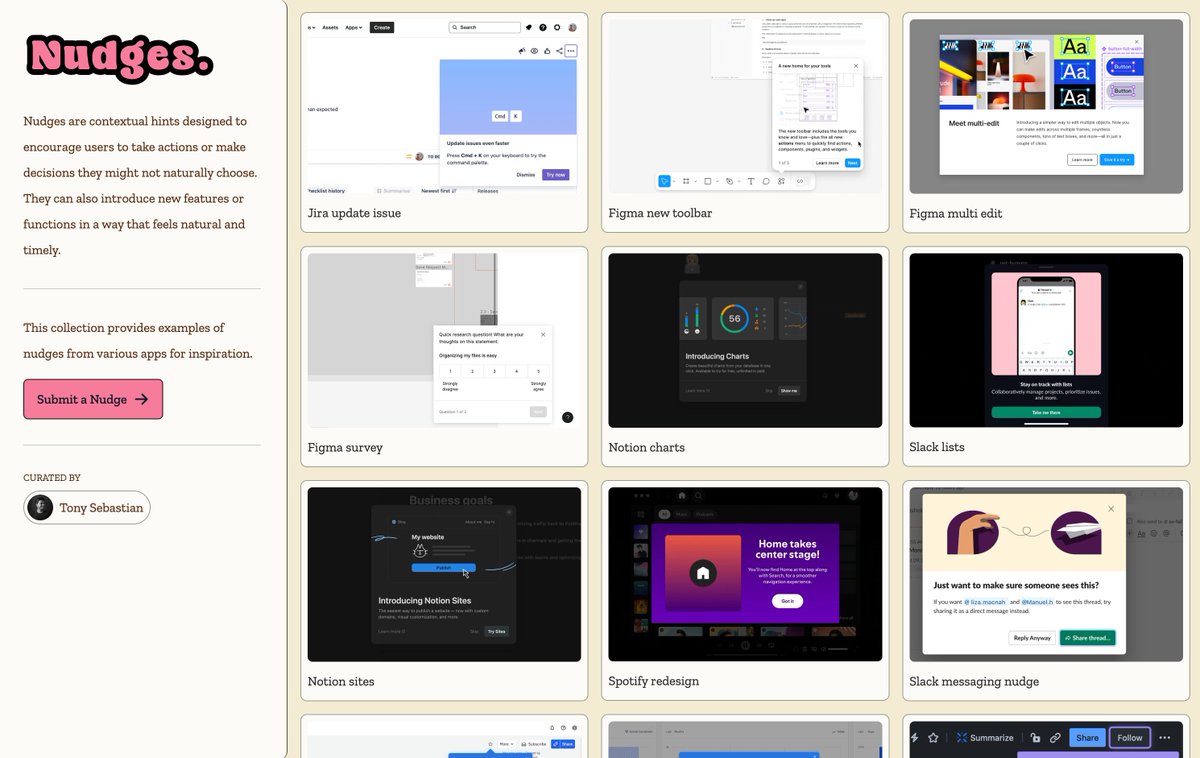Click the Follow button in the bottom-right card
1200x758 pixels.
[1130, 738]
